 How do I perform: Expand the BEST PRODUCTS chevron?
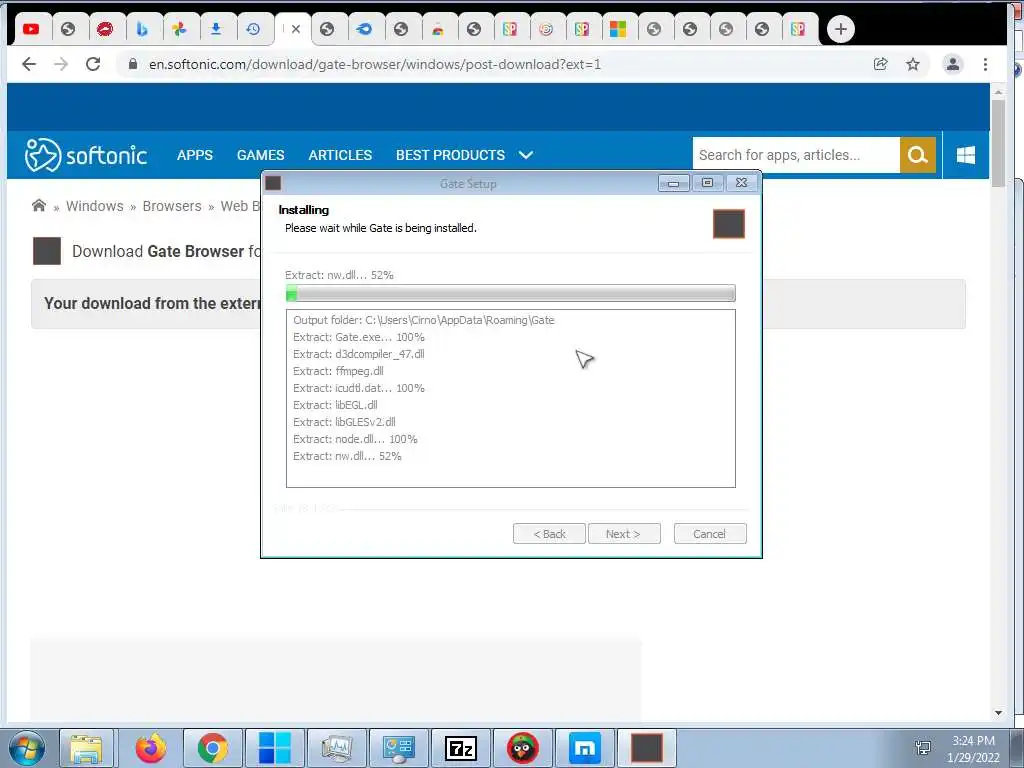tap(526, 155)
